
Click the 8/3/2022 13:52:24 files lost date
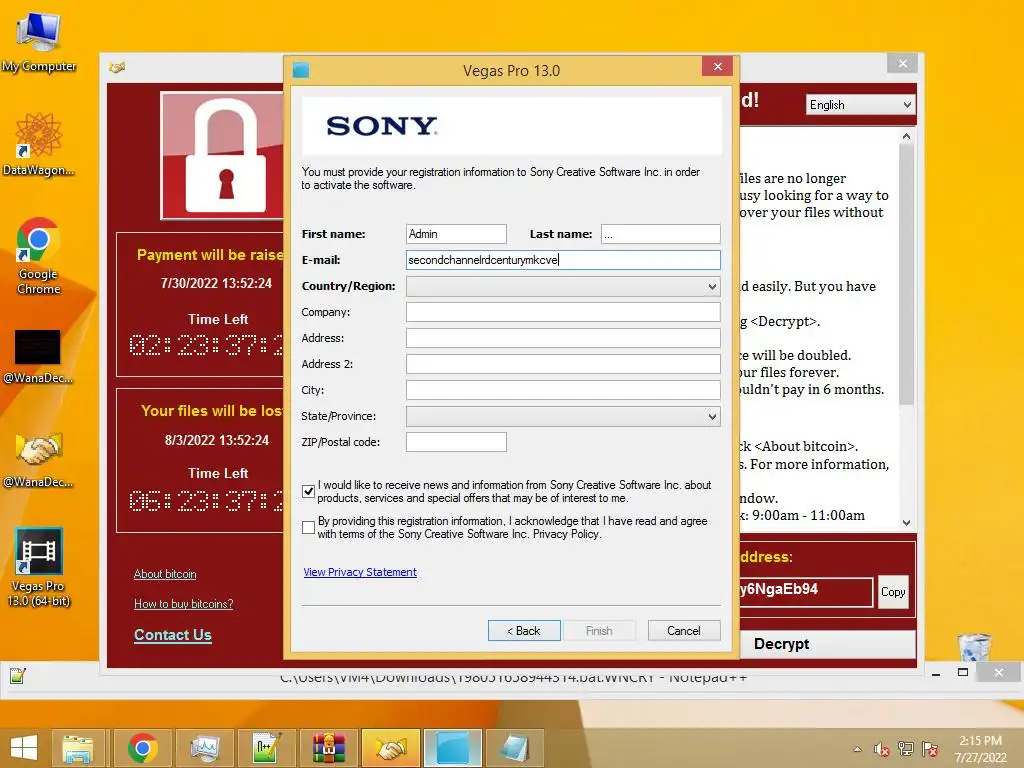216,440
